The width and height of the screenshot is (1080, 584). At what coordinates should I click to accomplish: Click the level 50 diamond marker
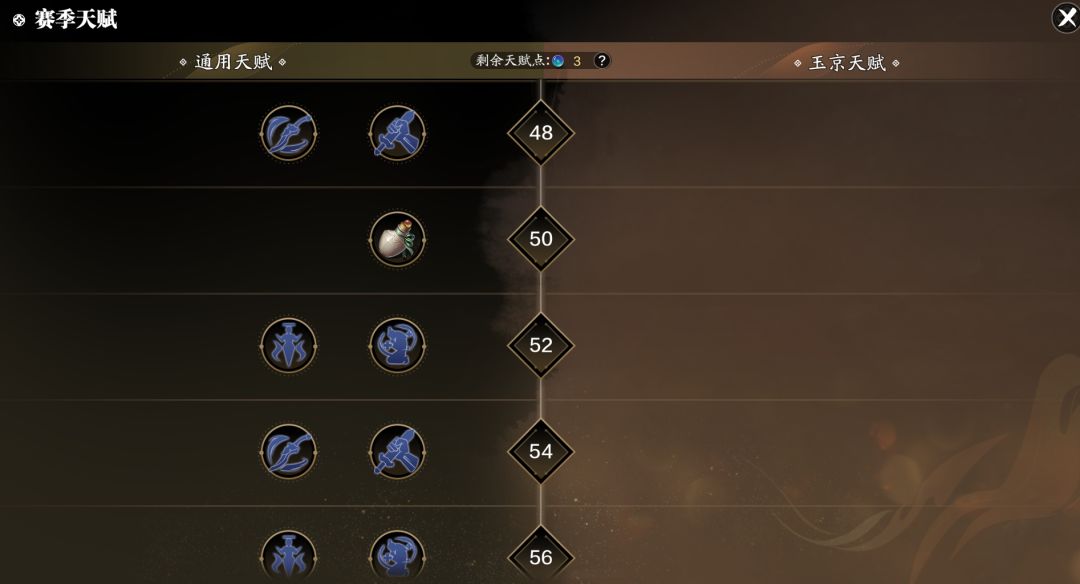click(x=541, y=238)
